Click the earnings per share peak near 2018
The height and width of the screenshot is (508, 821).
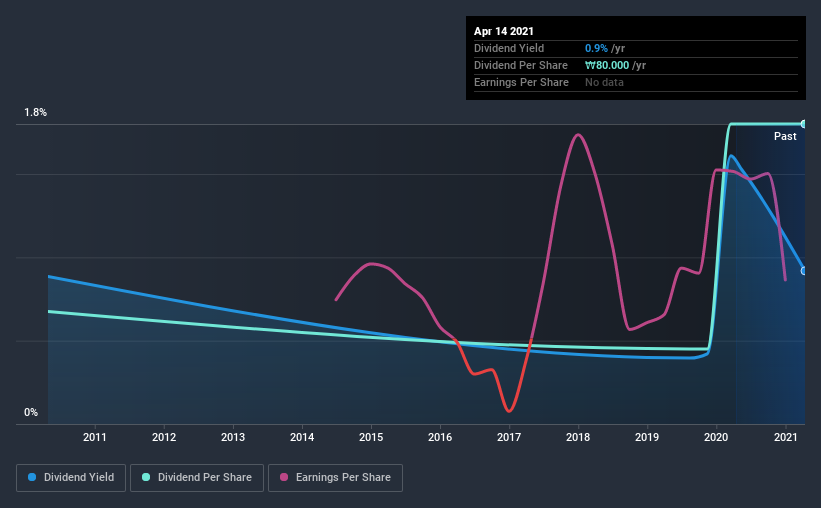578,135
